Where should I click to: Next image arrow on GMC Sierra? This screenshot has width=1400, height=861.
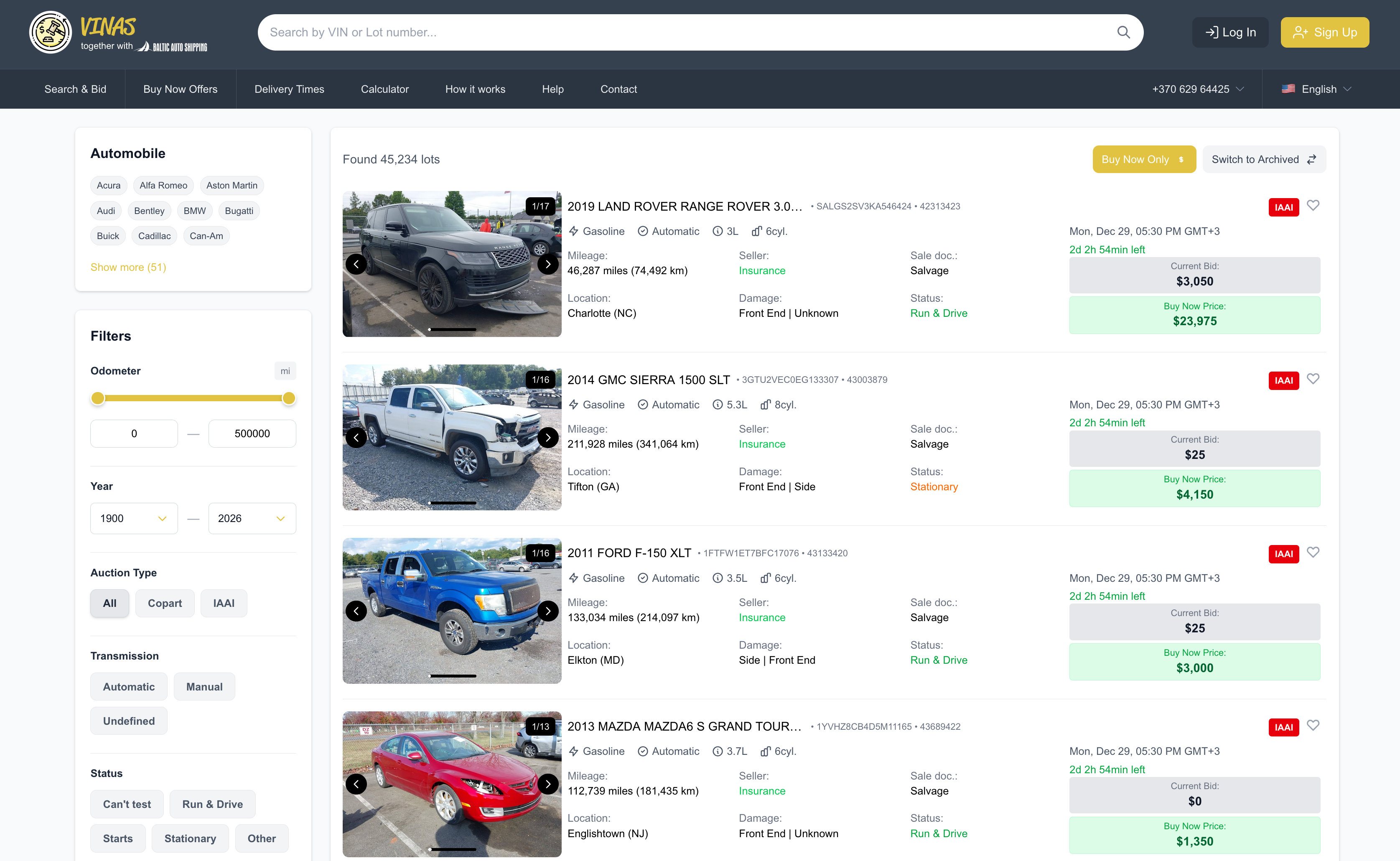[548, 437]
